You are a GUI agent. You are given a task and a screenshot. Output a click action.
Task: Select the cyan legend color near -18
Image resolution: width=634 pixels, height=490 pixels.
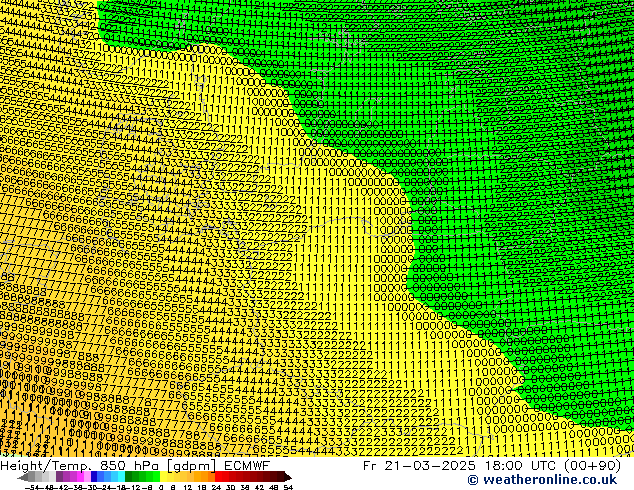click(121, 476)
